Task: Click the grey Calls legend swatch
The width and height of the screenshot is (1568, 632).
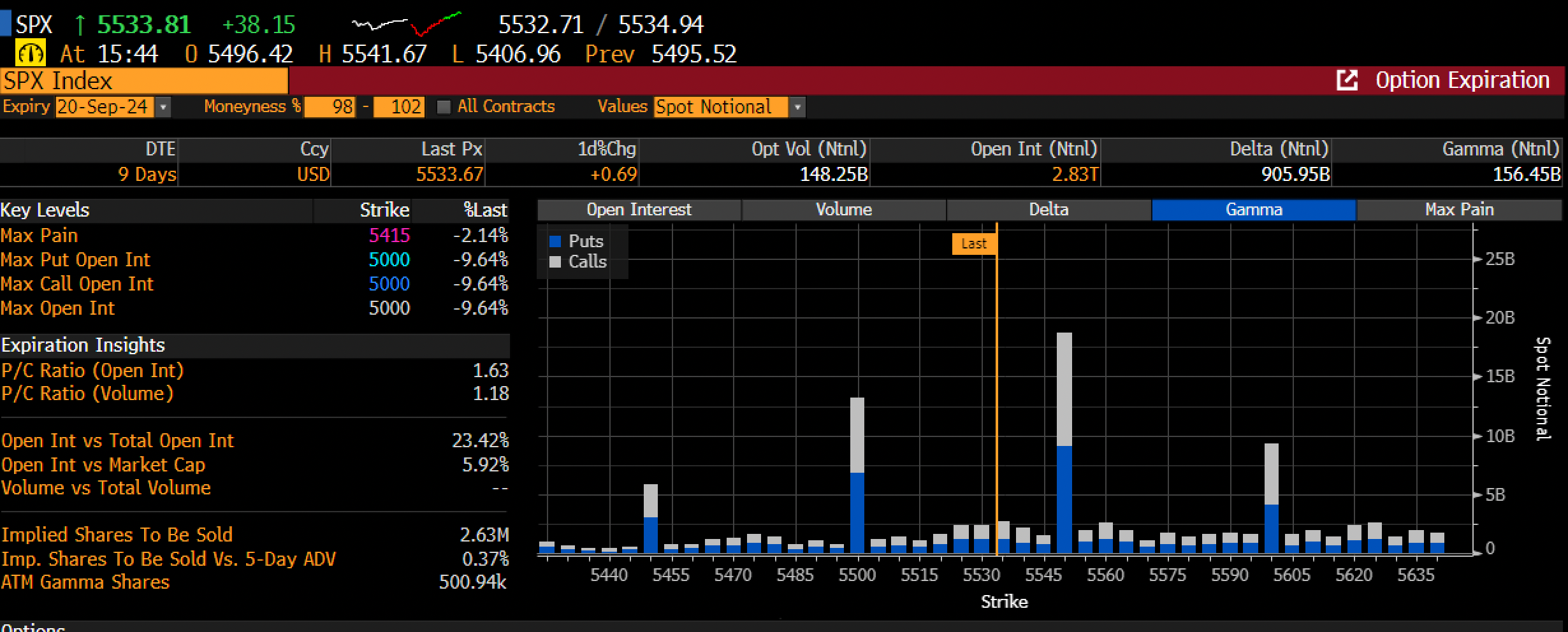Action: click(x=555, y=262)
